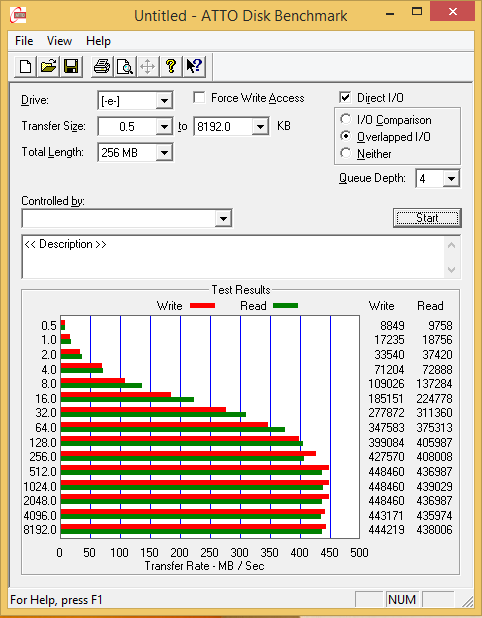
Task: Uncheck the Direct I/O checkbox
Action: click(345, 97)
